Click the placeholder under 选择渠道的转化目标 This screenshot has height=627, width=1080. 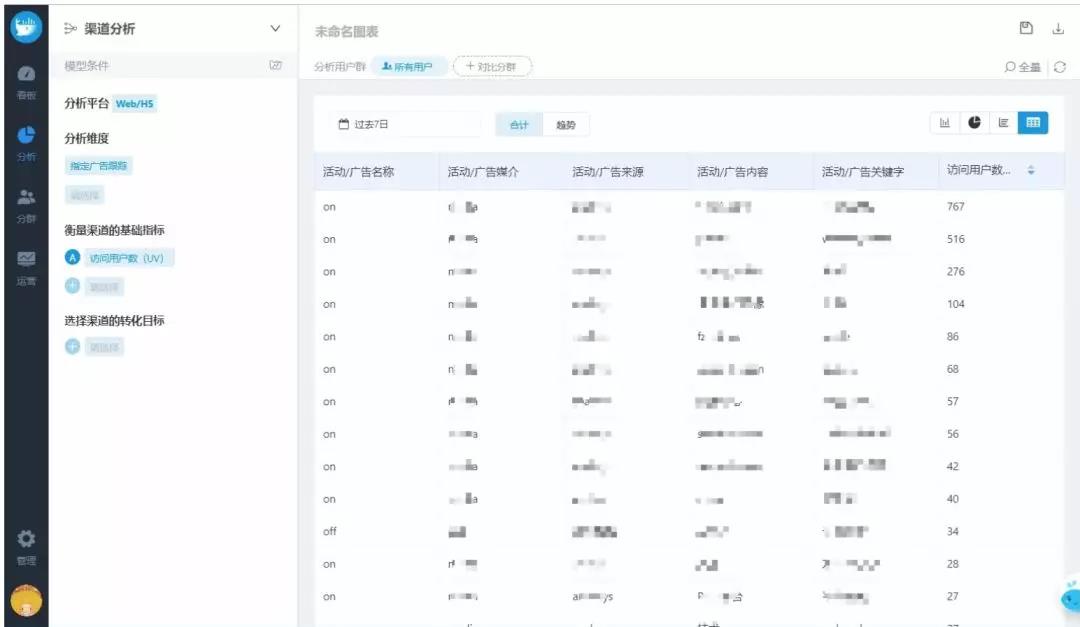click(104, 347)
